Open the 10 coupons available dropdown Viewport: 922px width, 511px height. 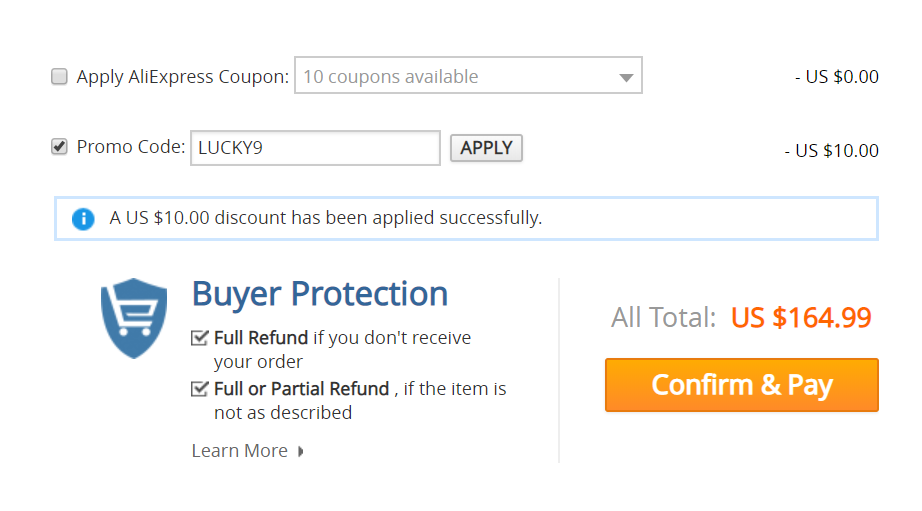(468, 75)
